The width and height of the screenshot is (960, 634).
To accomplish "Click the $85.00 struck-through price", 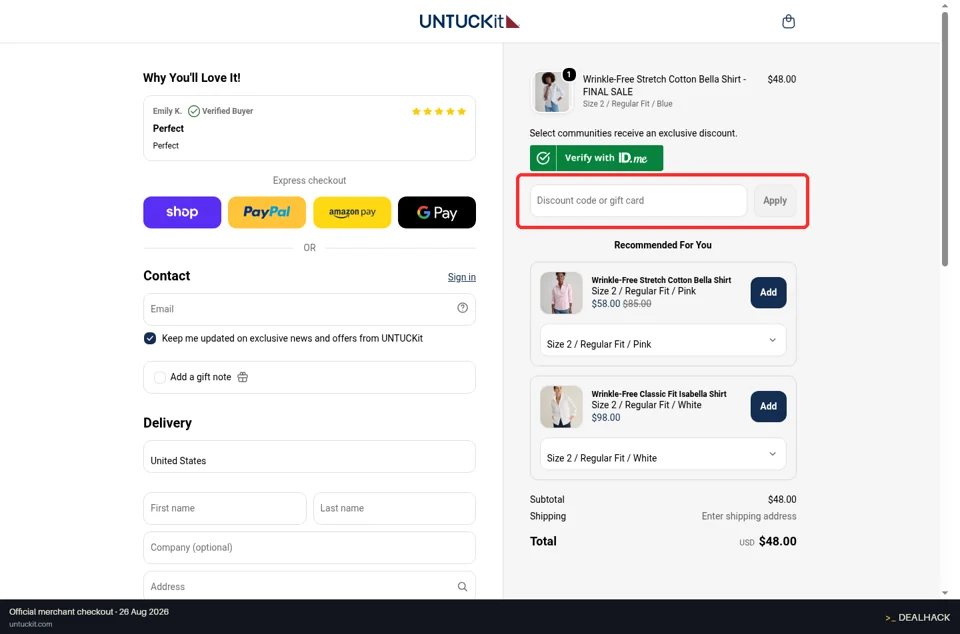I will [x=637, y=304].
